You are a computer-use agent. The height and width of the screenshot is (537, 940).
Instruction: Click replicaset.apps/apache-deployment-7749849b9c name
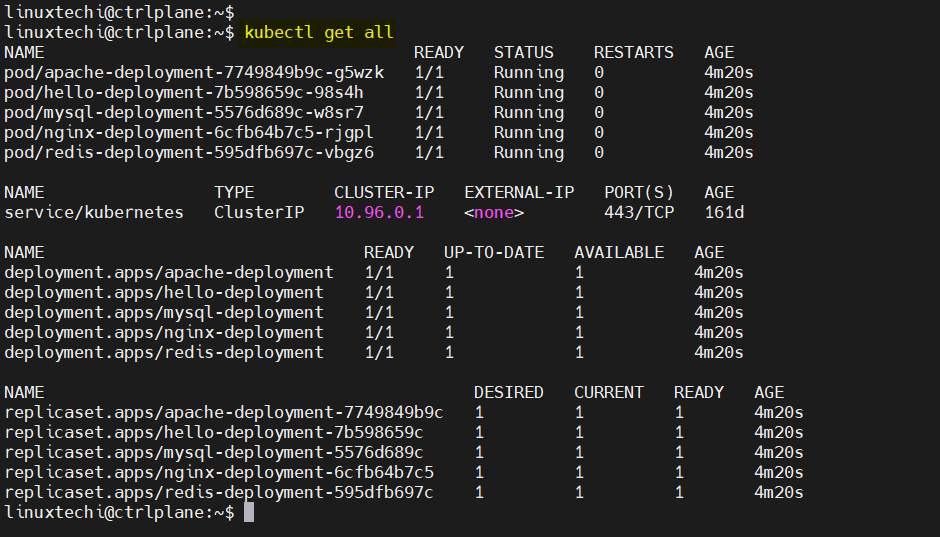224,413
